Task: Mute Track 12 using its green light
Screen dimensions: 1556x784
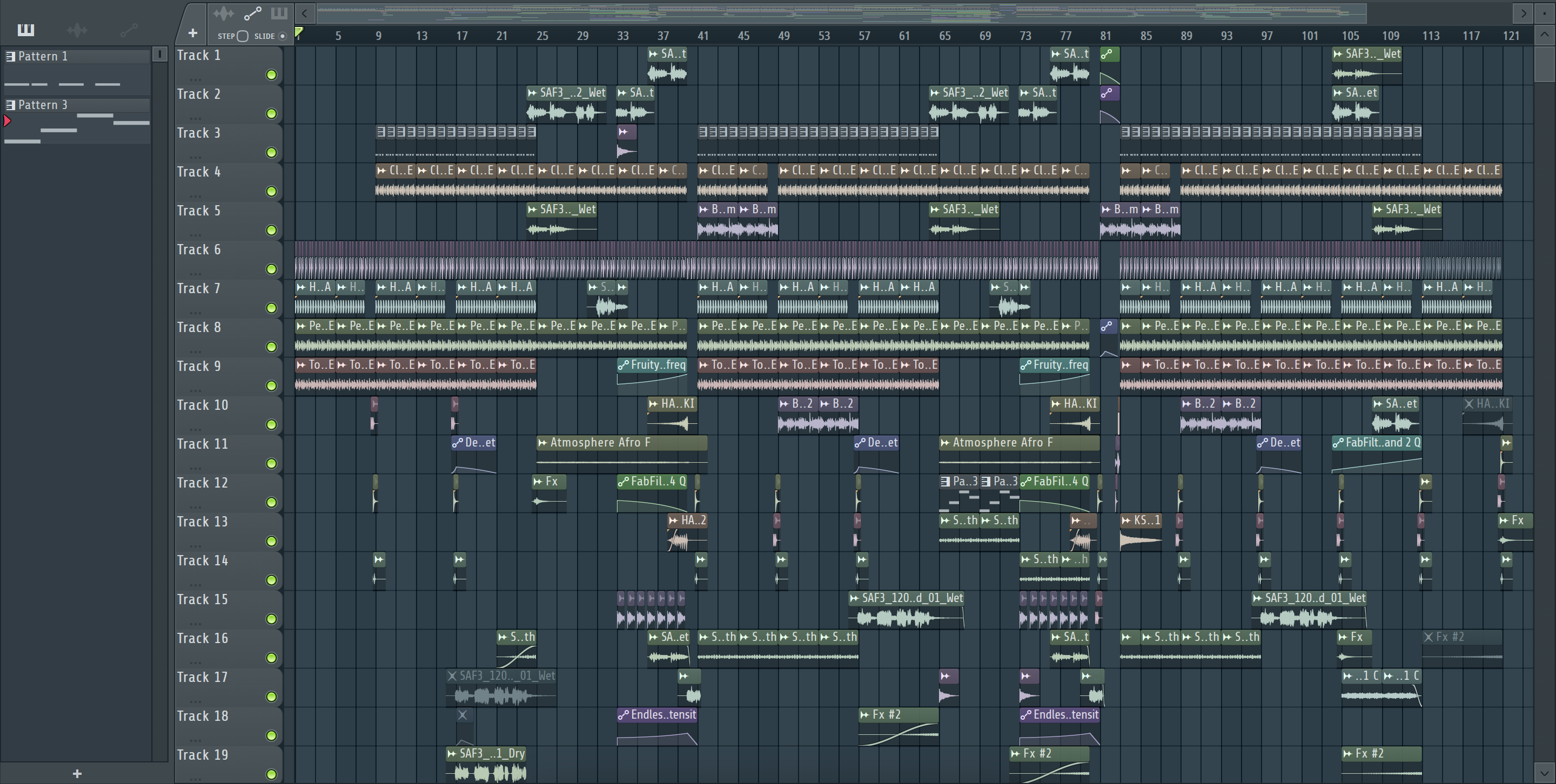Action: pos(271,502)
